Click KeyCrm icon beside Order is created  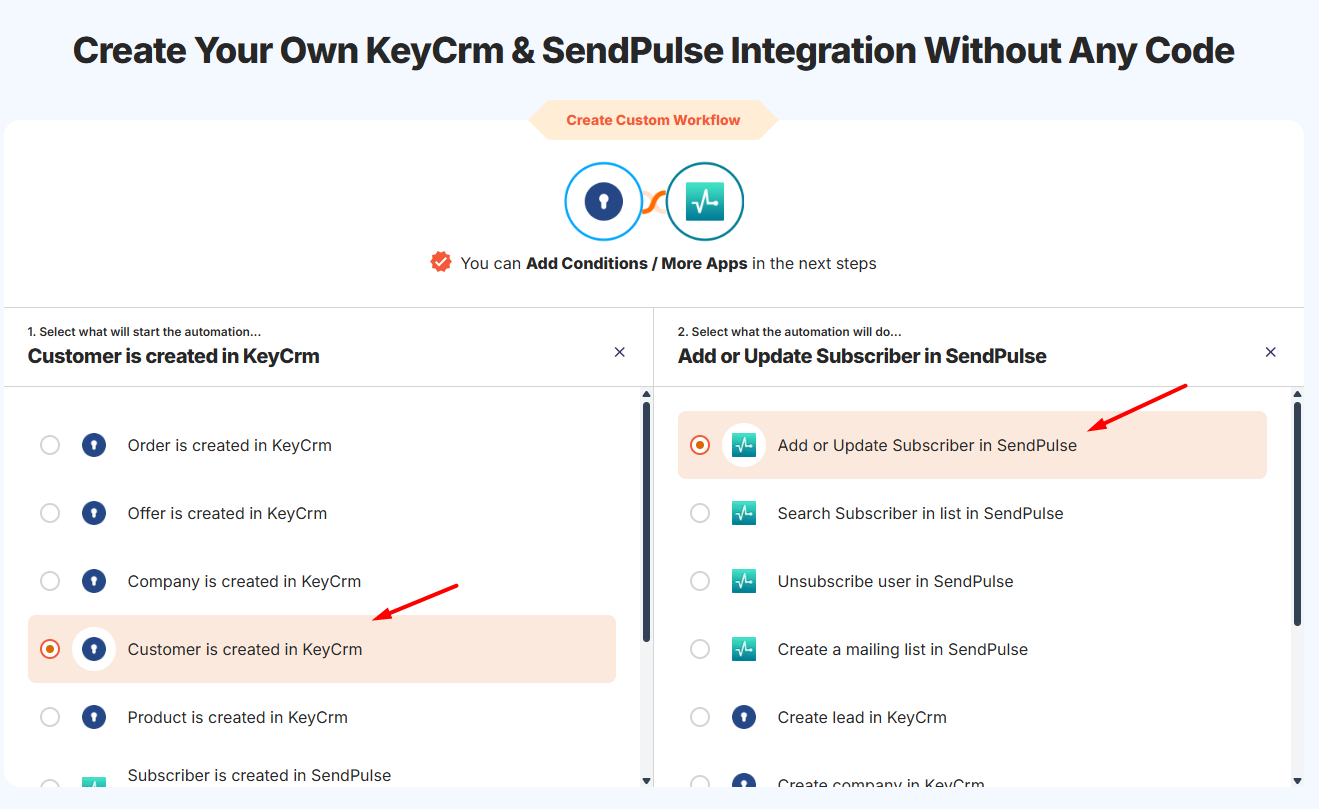click(x=94, y=445)
